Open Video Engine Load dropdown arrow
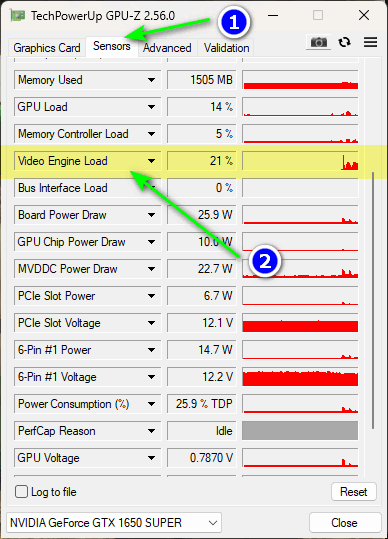The width and height of the screenshot is (388, 539). pyautogui.click(x=151, y=161)
